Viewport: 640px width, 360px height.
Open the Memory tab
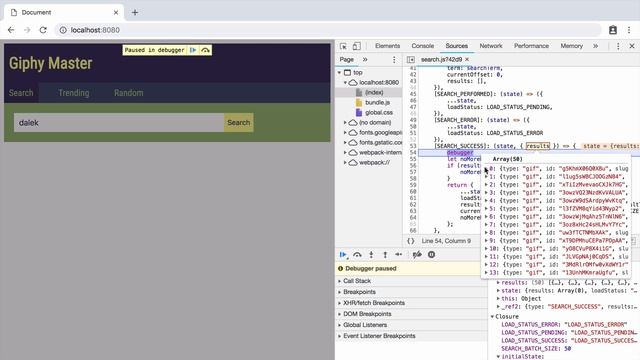tap(571, 46)
